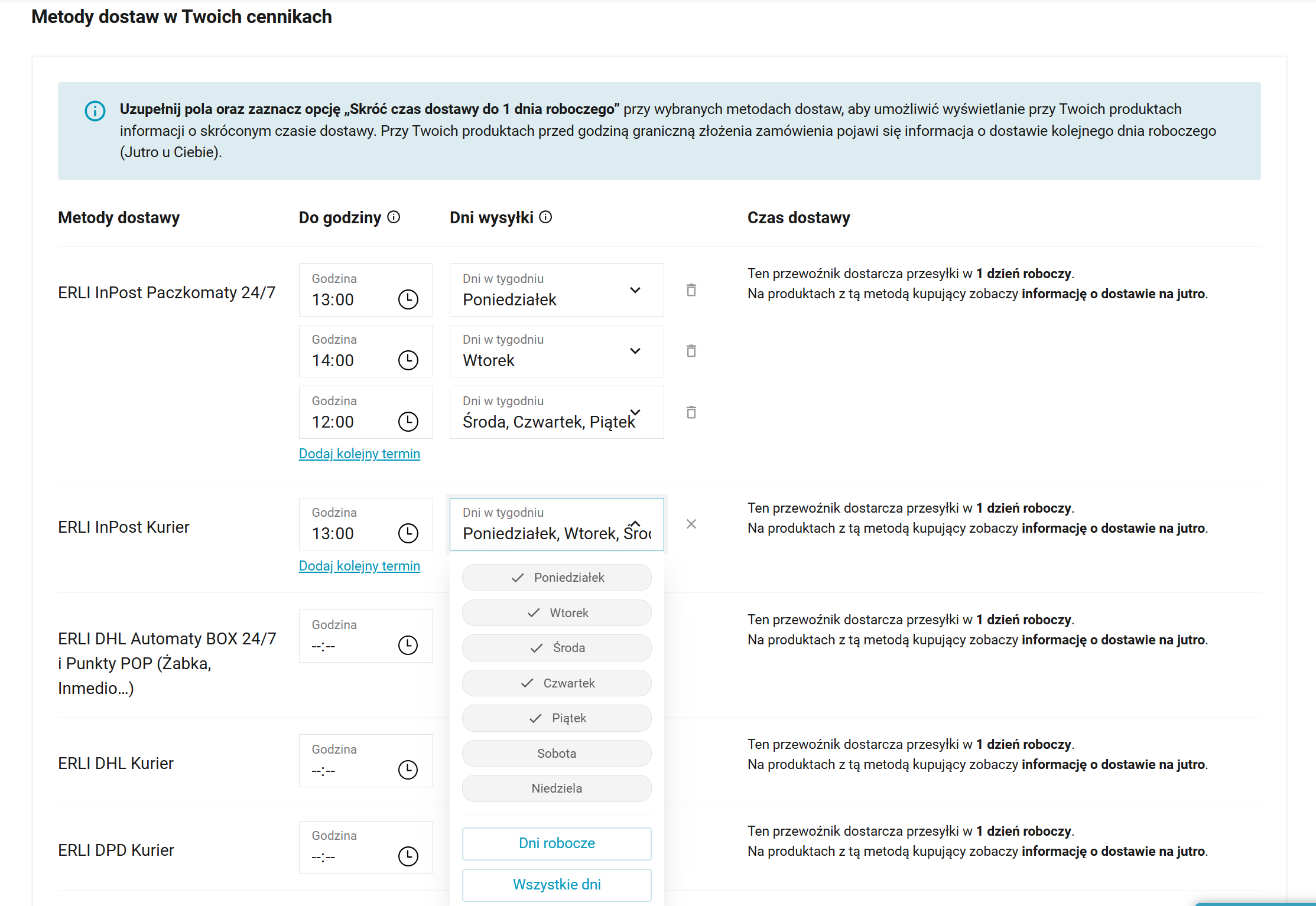Click Dodaj kolejny termin under InPost Kurier
This screenshot has height=906, width=1316.
pyautogui.click(x=359, y=566)
